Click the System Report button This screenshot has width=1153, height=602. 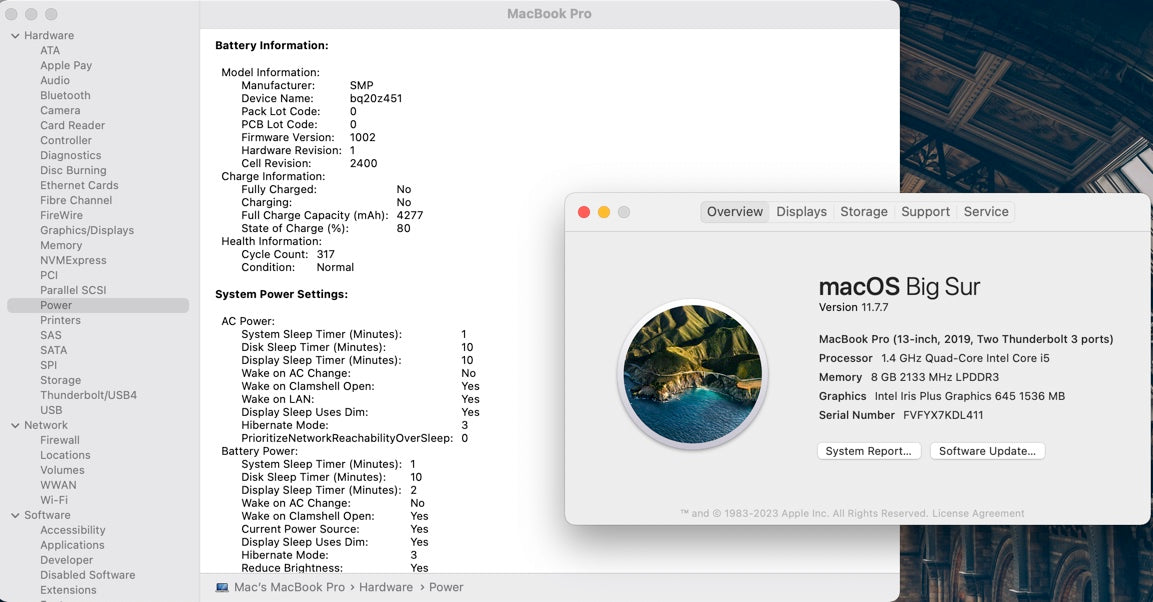click(x=868, y=451)
